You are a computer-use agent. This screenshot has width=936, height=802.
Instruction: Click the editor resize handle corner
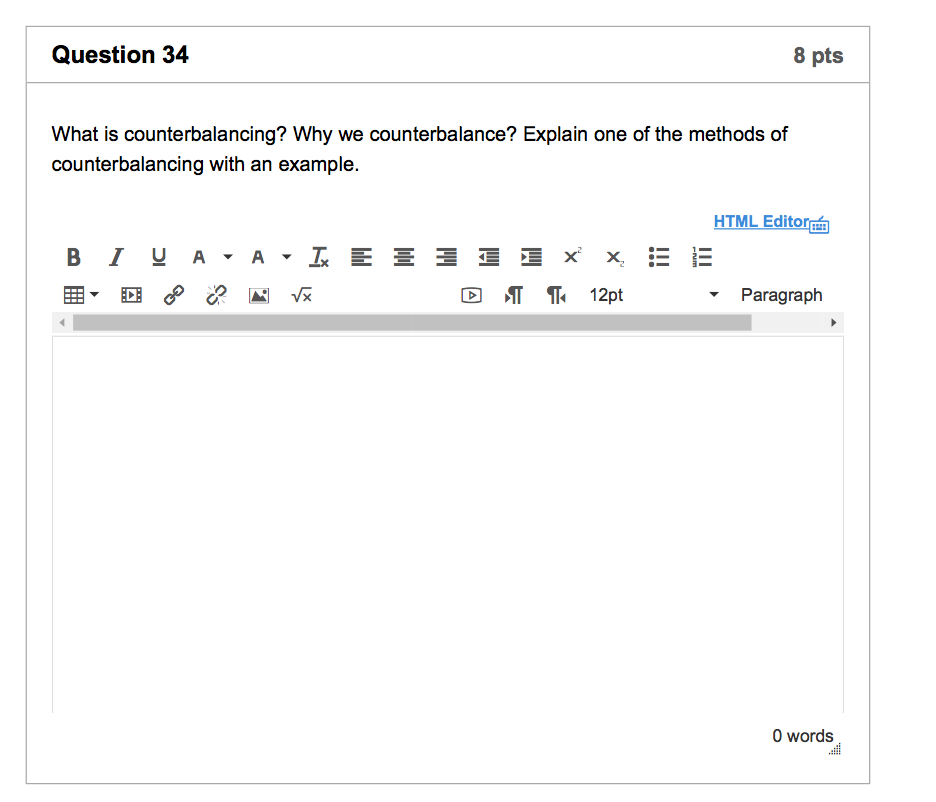coord(835,749)
